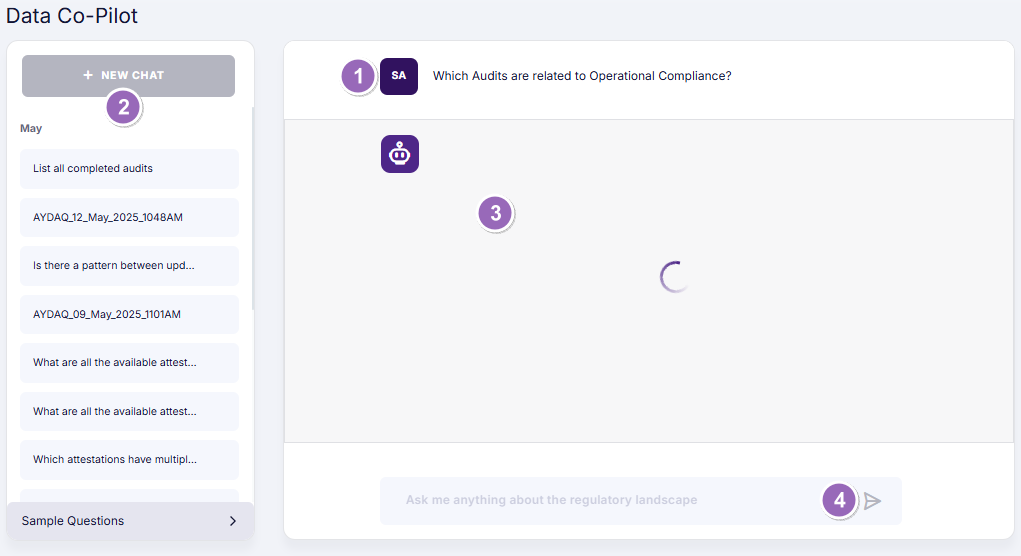1021x556 pixels.
Task: Click the 'Which Audits are related' question text
Action: click(x=582, y=76)
